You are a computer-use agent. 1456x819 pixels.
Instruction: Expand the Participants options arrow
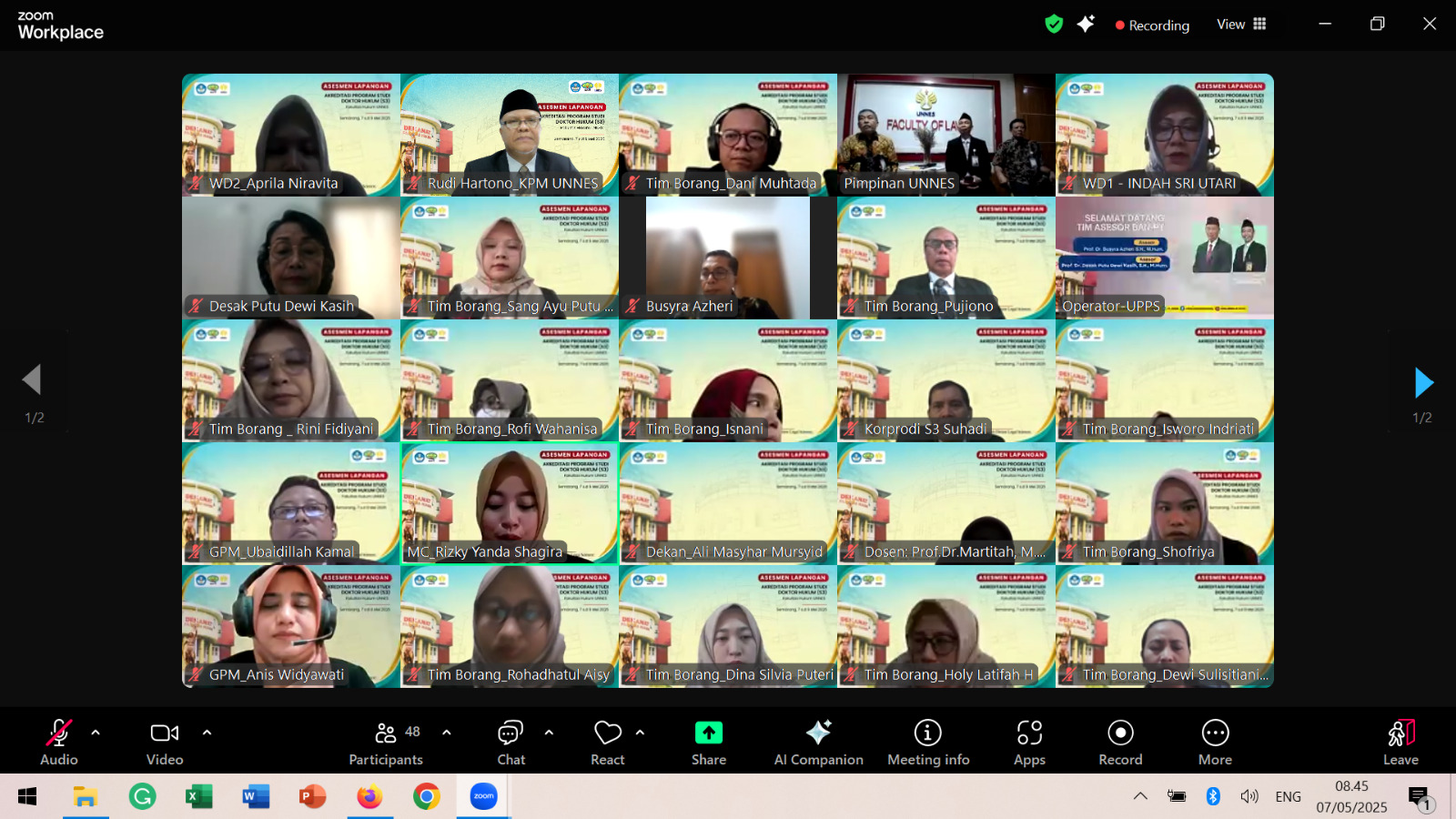447,733
